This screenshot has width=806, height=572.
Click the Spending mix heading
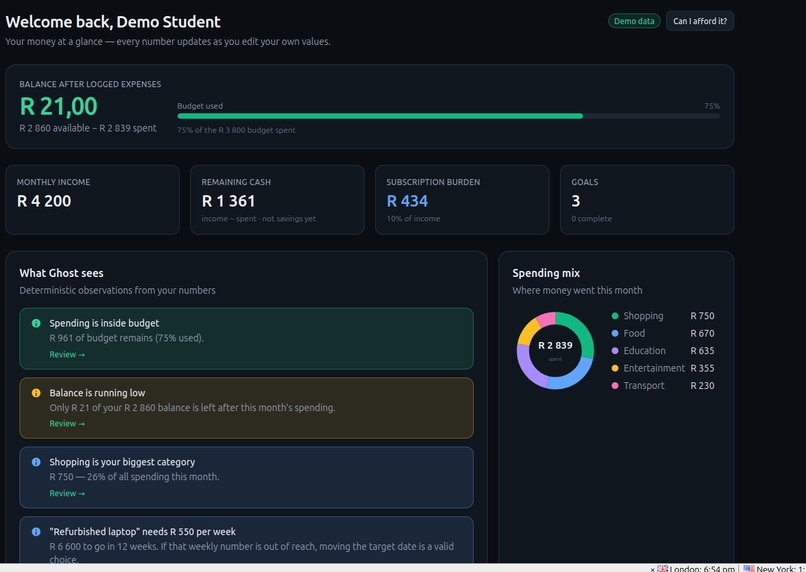[x=546, y=273]
